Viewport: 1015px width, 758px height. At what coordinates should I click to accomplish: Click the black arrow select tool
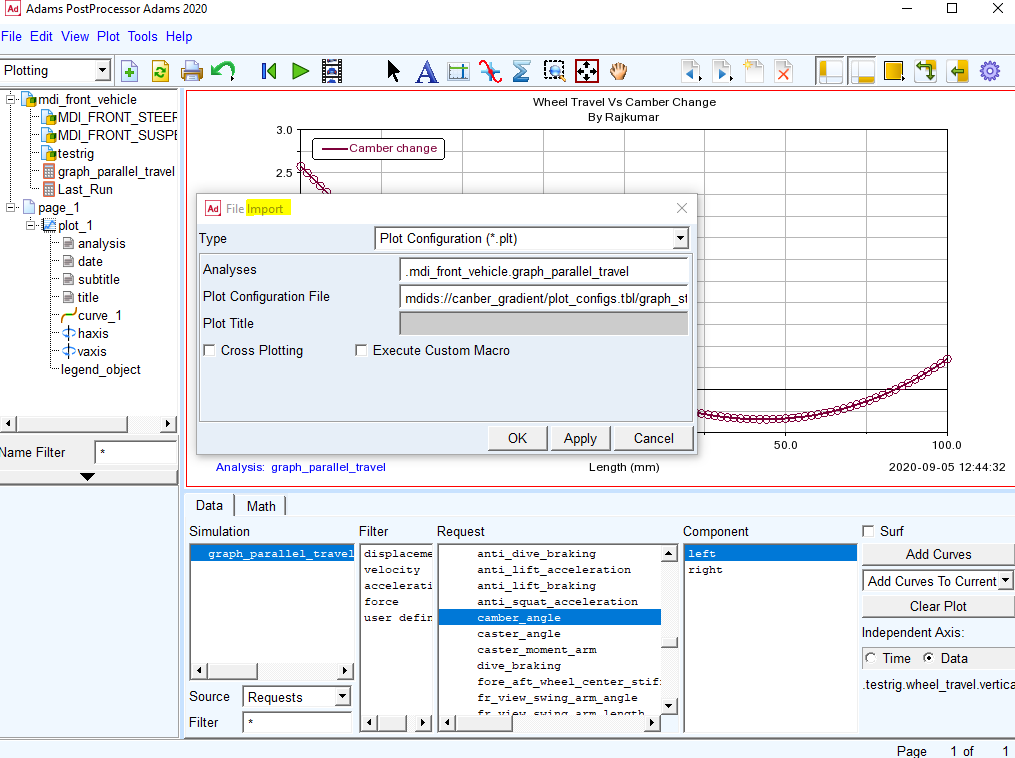[x=394, y=71]
